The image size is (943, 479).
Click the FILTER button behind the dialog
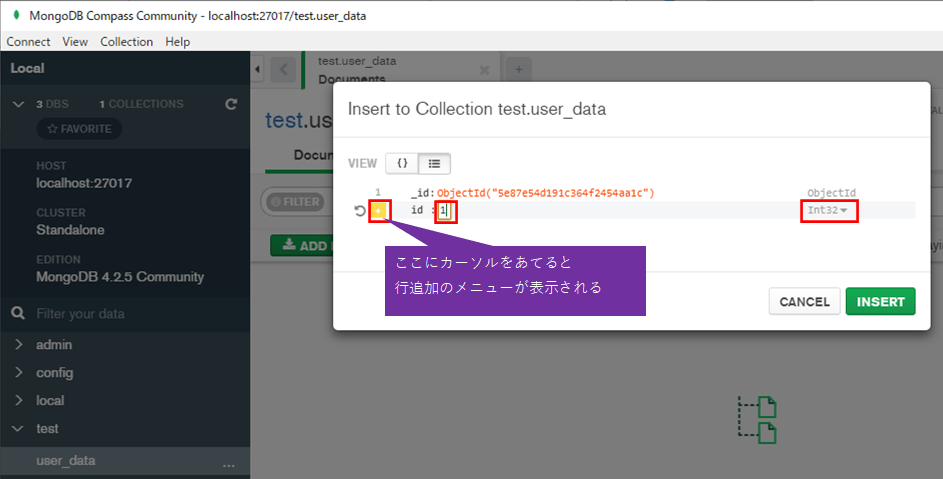[295, 202]
